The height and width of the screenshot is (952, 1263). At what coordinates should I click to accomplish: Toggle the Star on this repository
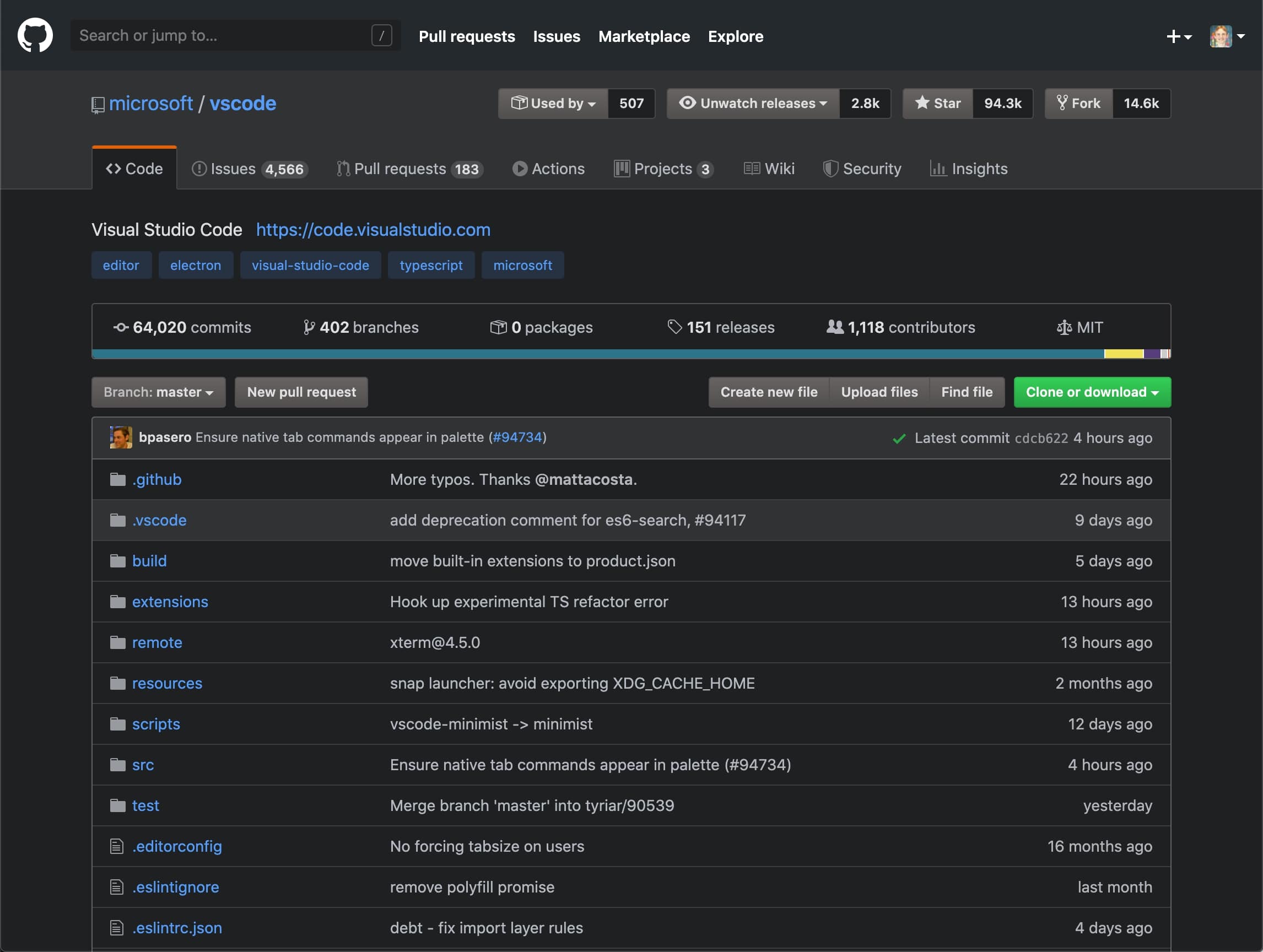pyautogui.click(x=937, y=104)
